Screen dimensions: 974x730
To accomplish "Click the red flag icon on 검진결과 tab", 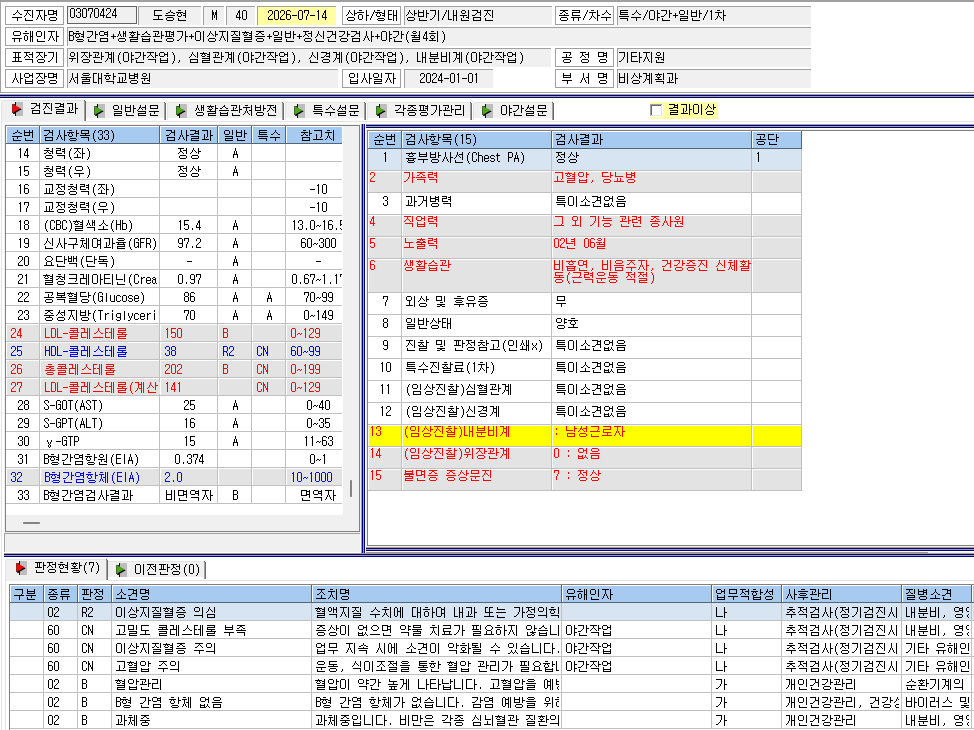I will tap(17, 110).
